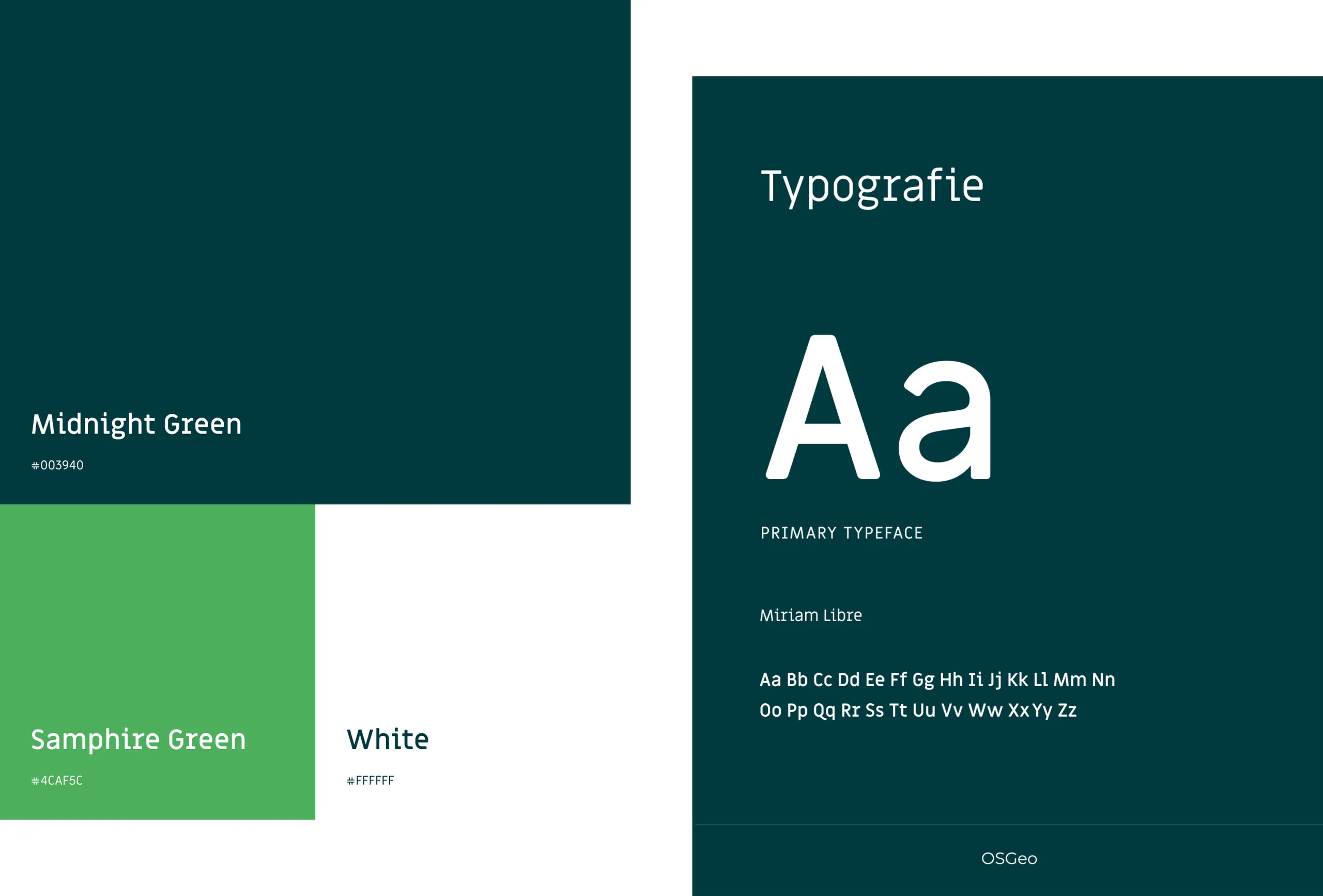Image resolution: width=1323 pixels, height=896 pixels.
Task: Select the #003940 hex code
Action: tap(57, 465)
